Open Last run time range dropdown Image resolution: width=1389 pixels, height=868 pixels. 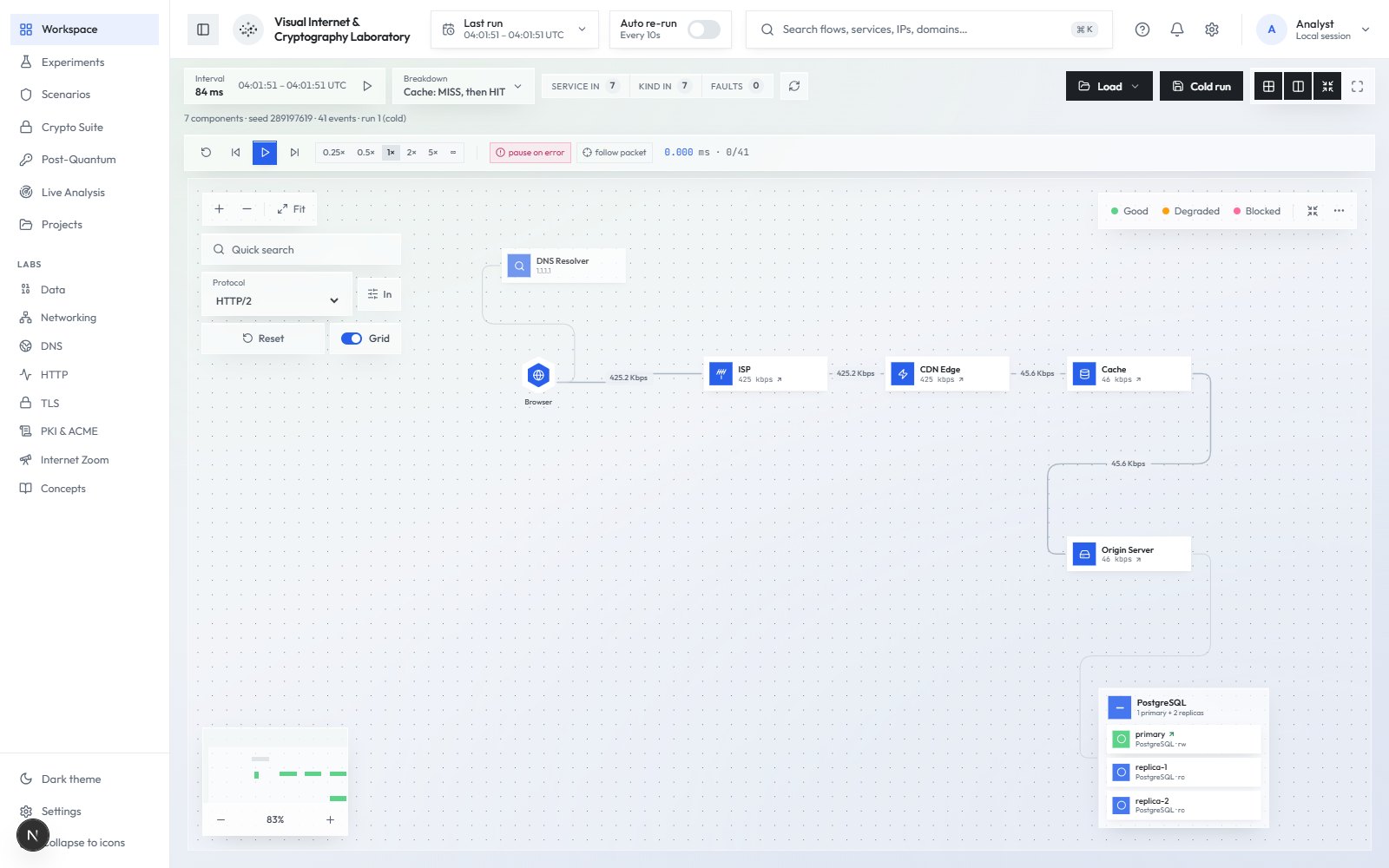click(515, 30)
